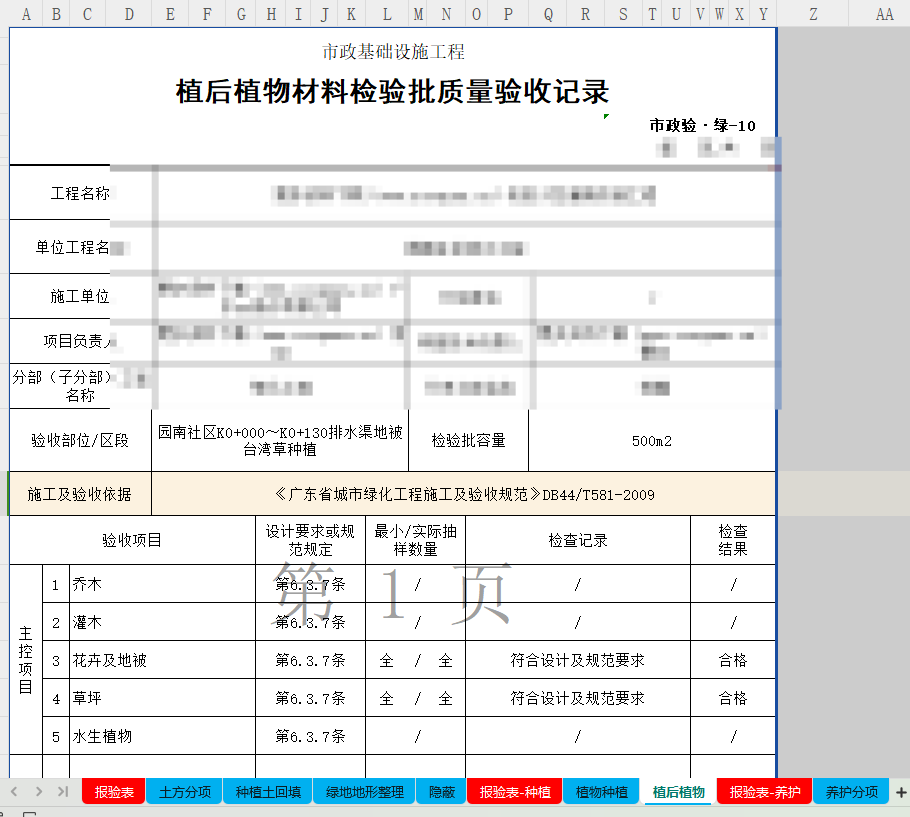Click the previous sheet navigation arrow
This screenshot has width=910, height=817.
(14, 792)
